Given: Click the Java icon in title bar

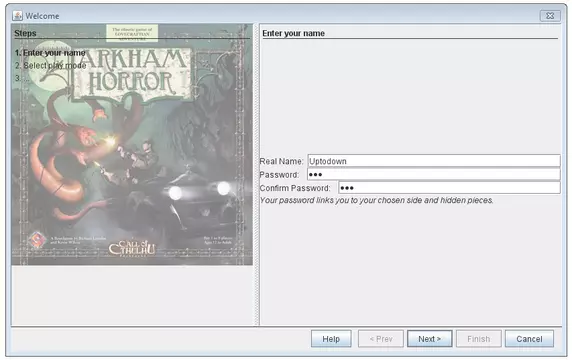Looking at the screenshot, I should coord(17,16).
